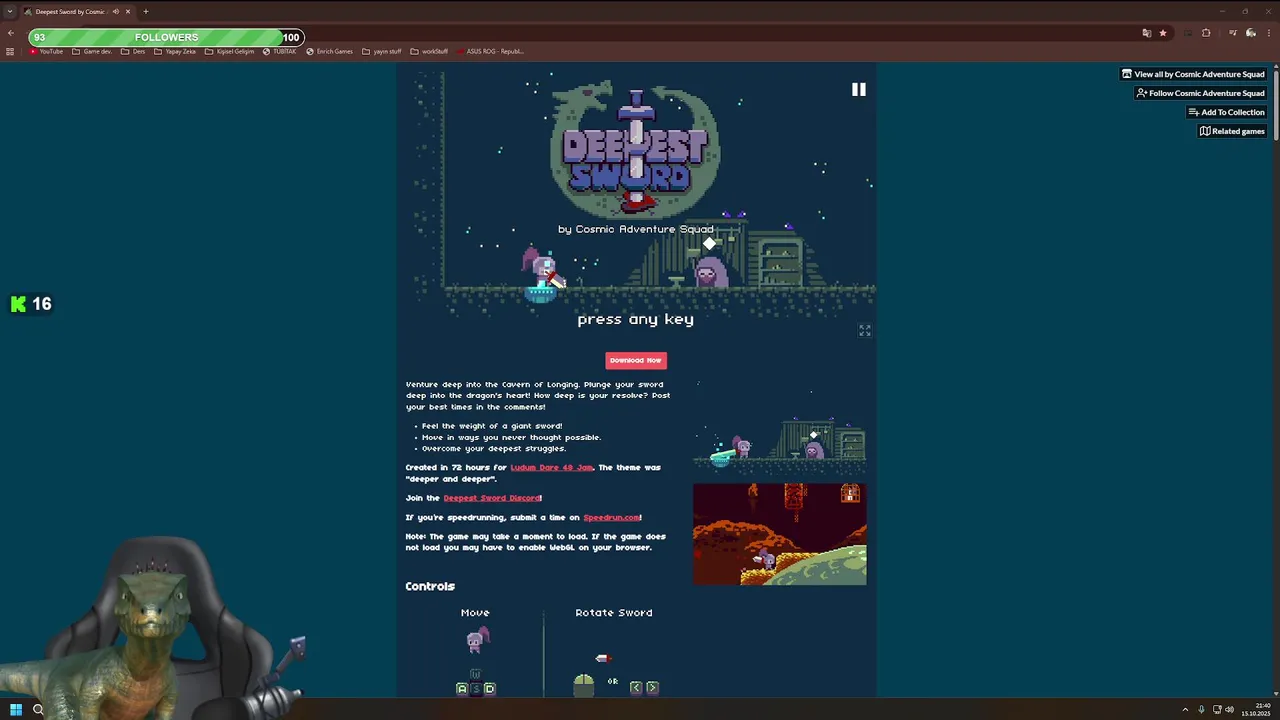Click the followers progress bar overlay
The width and height of the screenshot is (1280, 720).
point(167,37)
